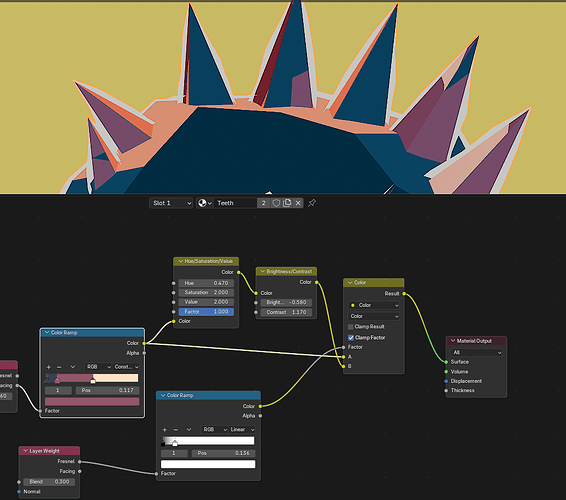
Task: Open Const... interpolation dropdown
Action: pyautogui.click(x=126, y=367)
